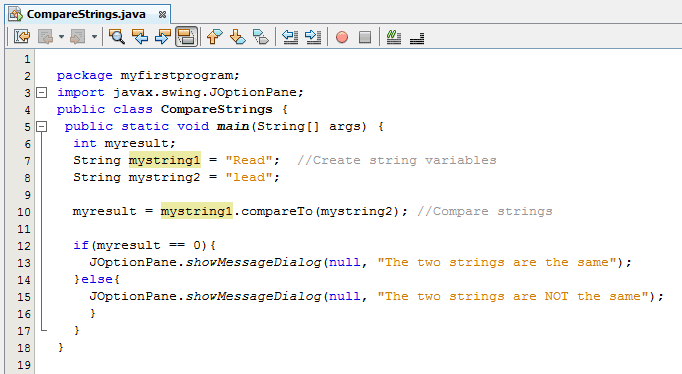The width and height of the screenshot is (682, 374).
Task: Click the Java file icon on the tab
Action: click(16, 14)
